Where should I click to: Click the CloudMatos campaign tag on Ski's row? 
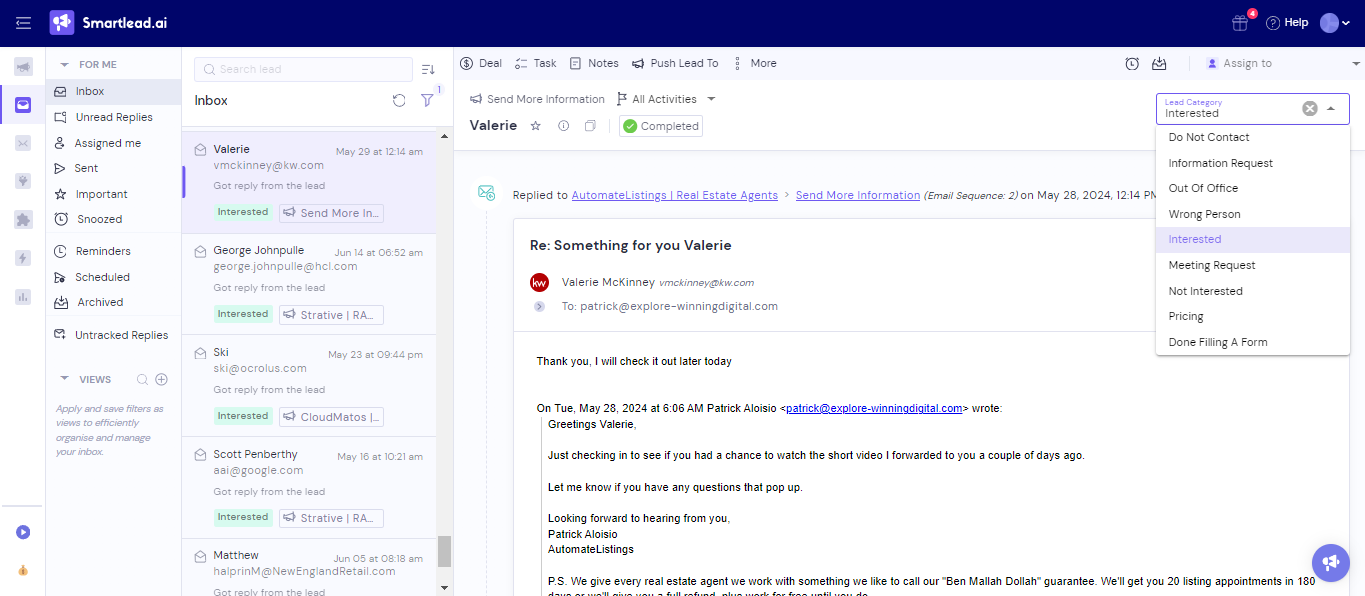click(x=331, y=417)
